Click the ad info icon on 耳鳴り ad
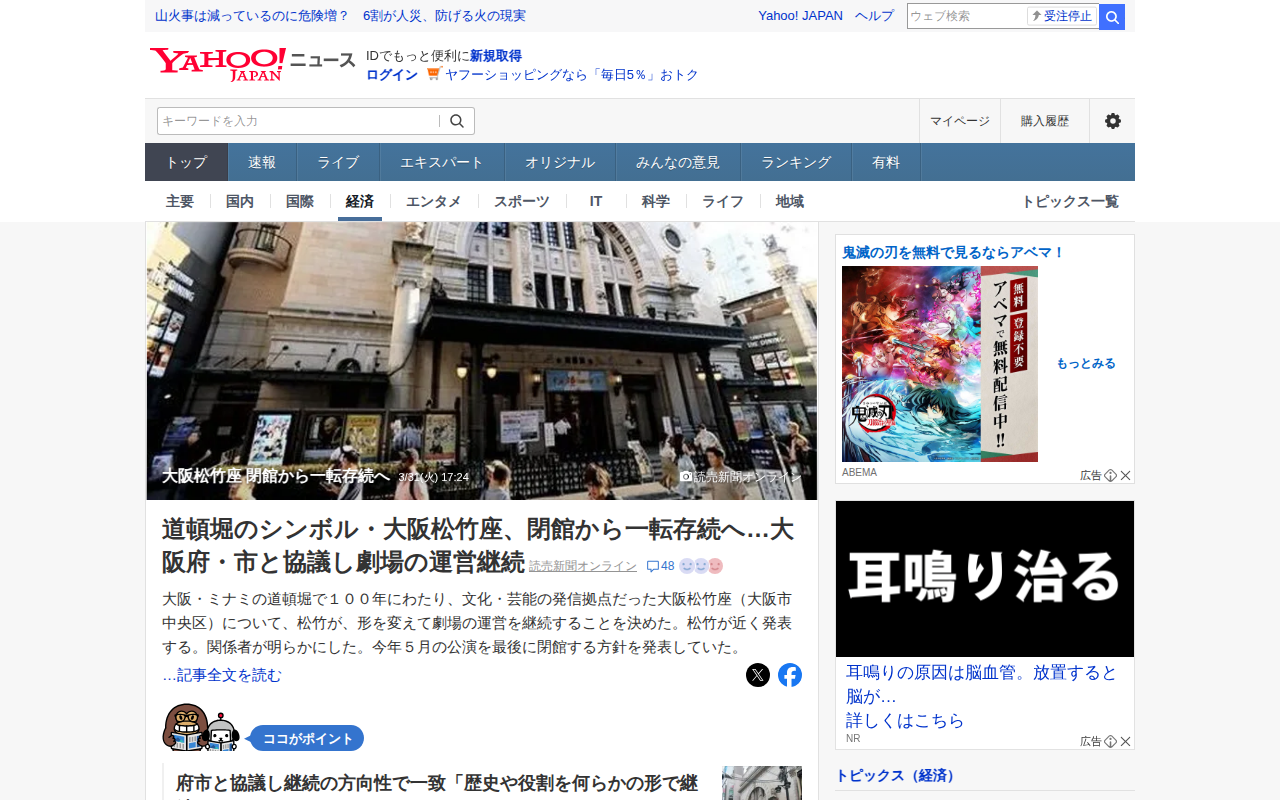Screen dimensions: 1280x800 point(1110,742)
